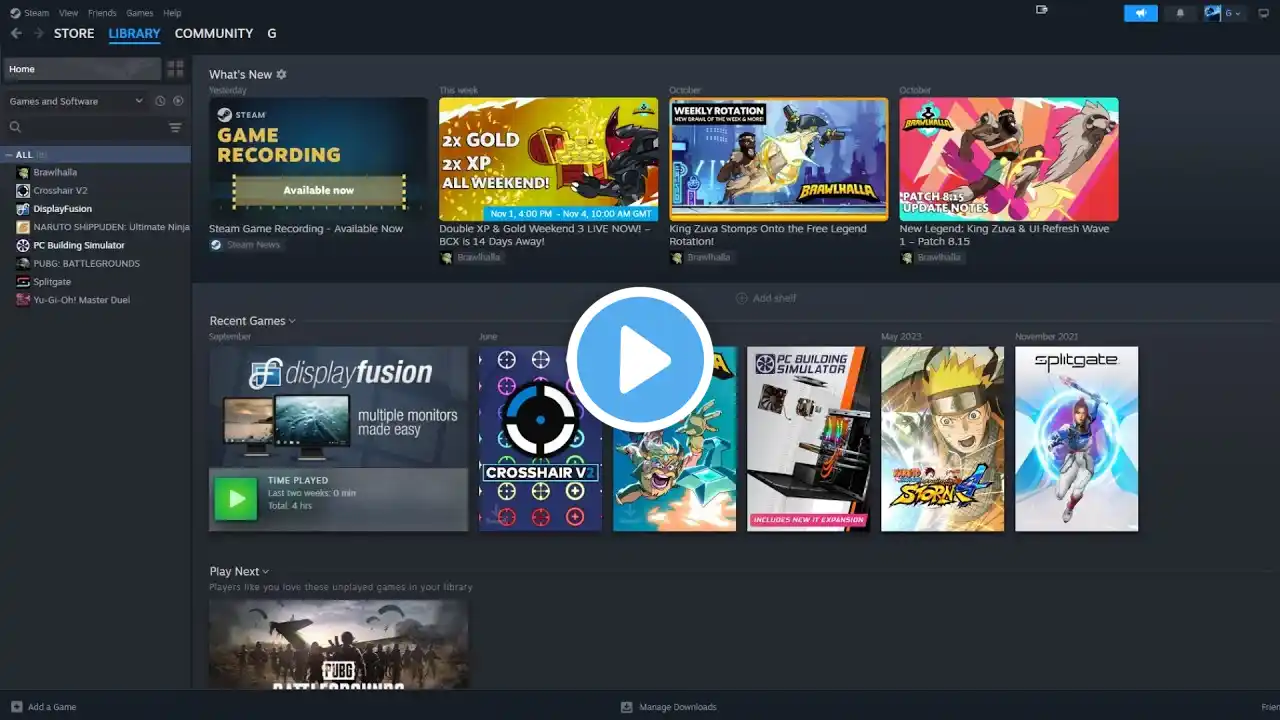The height and width of the screenshot is (720, 1280).
Task: Select Naruto Storm 4 cover in Recent Games
Action: [x=942, y=439]
